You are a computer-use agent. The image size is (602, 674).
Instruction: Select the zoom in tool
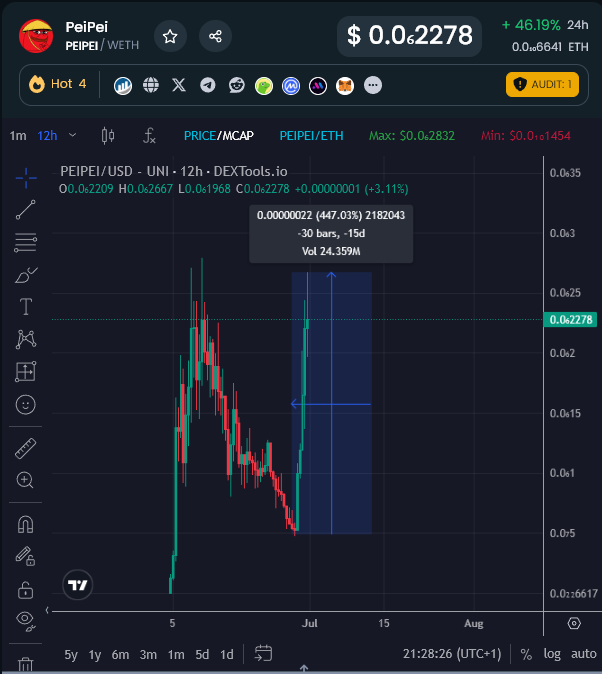25,480
